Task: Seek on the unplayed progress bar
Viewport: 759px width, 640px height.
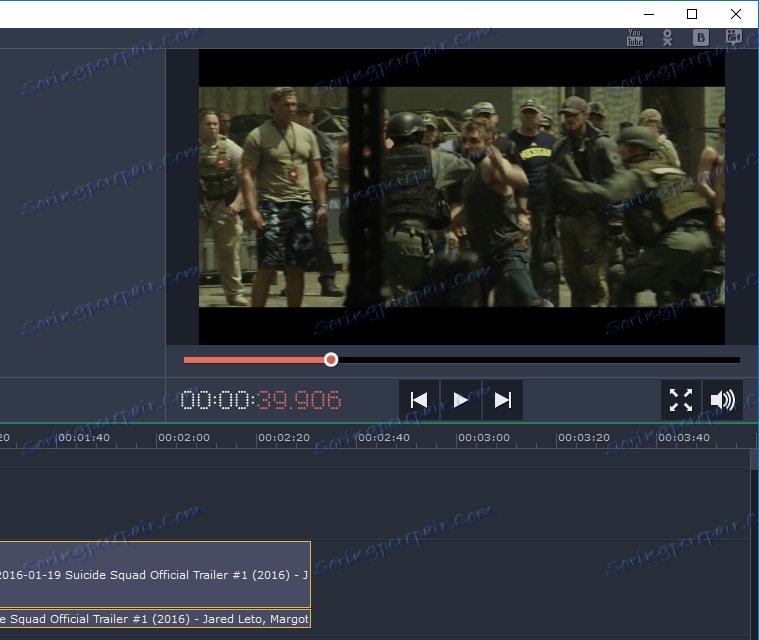Action: (539, 360)
